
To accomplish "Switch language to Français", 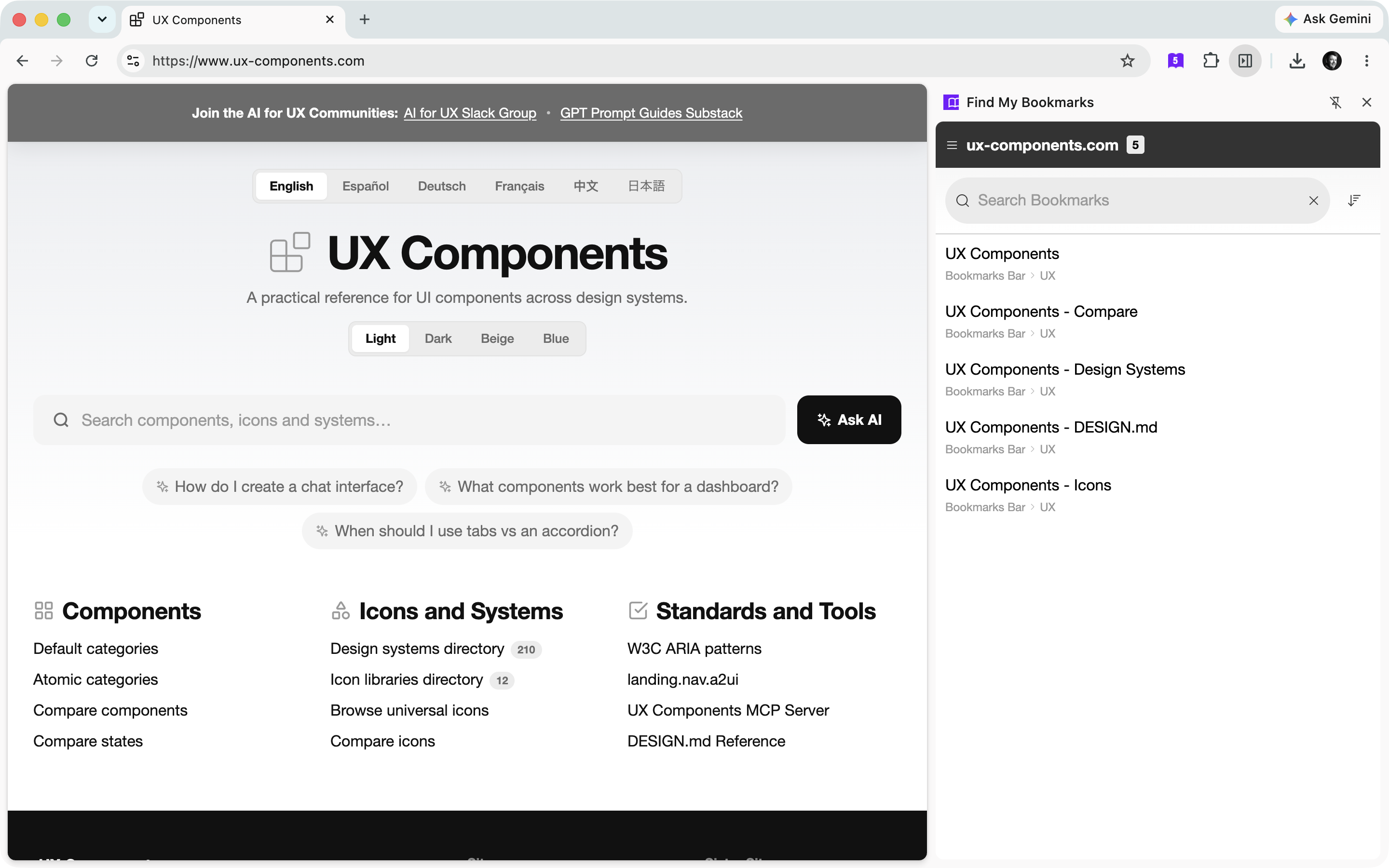I will pos(519,186).
